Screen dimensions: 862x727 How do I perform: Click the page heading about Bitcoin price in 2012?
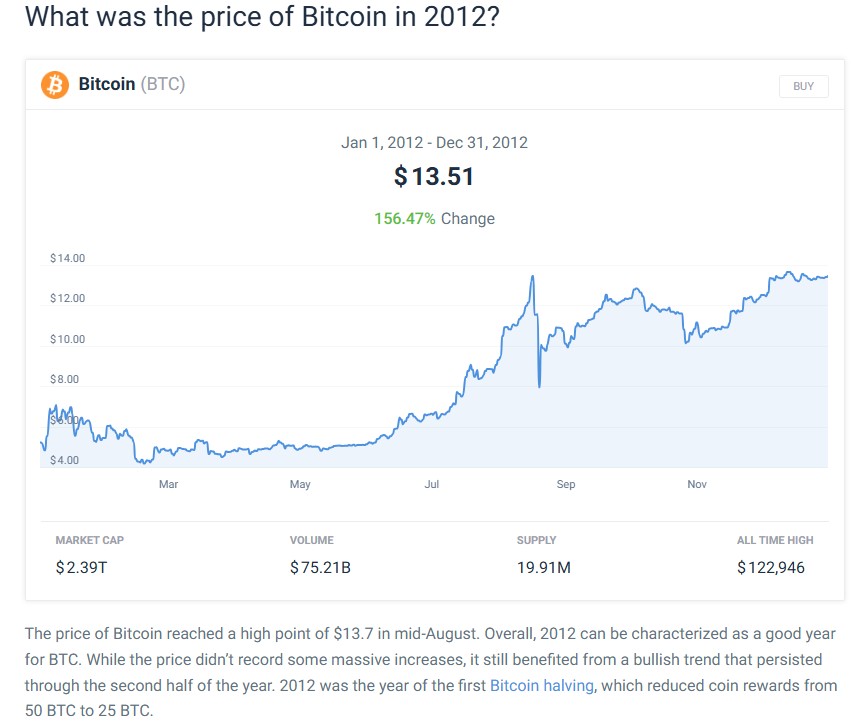click(262, 17)
